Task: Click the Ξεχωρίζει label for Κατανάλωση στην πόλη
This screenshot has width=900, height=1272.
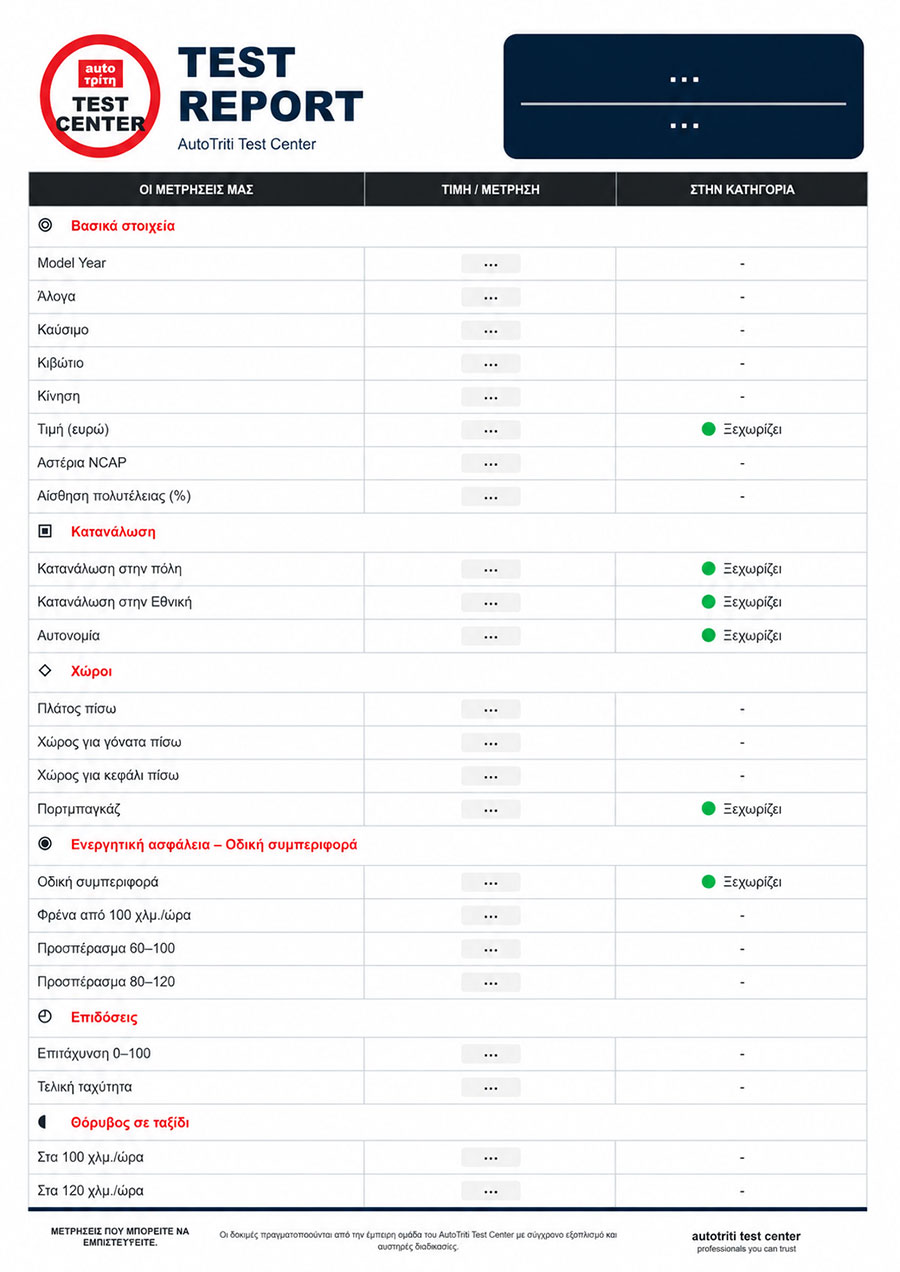Action: coord(752,569)
